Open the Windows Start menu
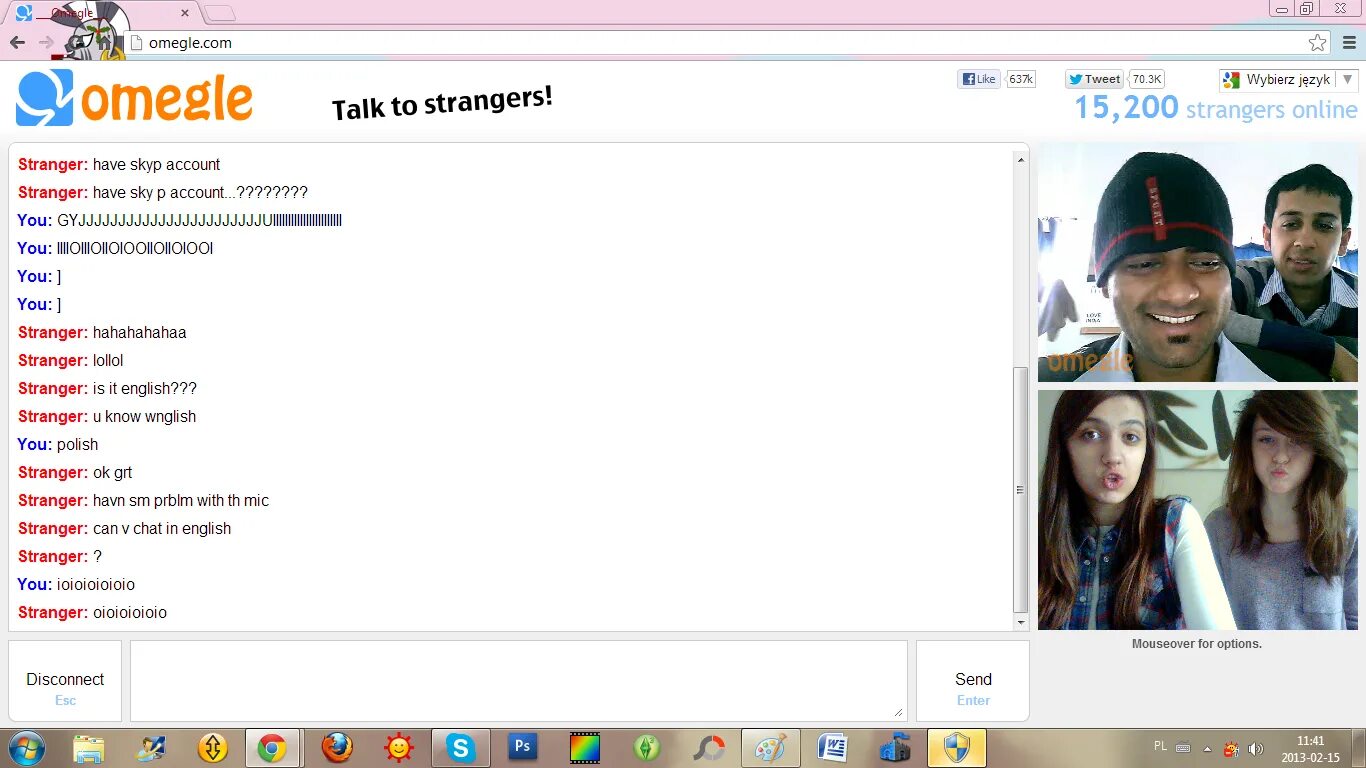 point(27,747)
